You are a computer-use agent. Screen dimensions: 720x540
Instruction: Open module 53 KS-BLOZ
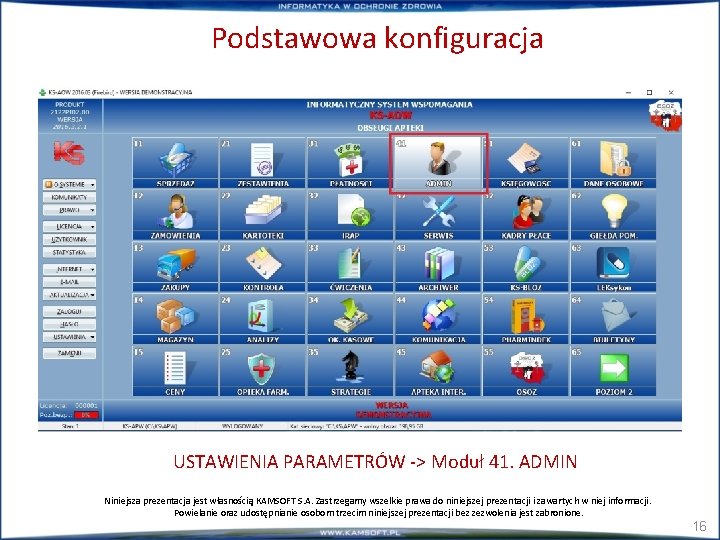tap(526, 267)
